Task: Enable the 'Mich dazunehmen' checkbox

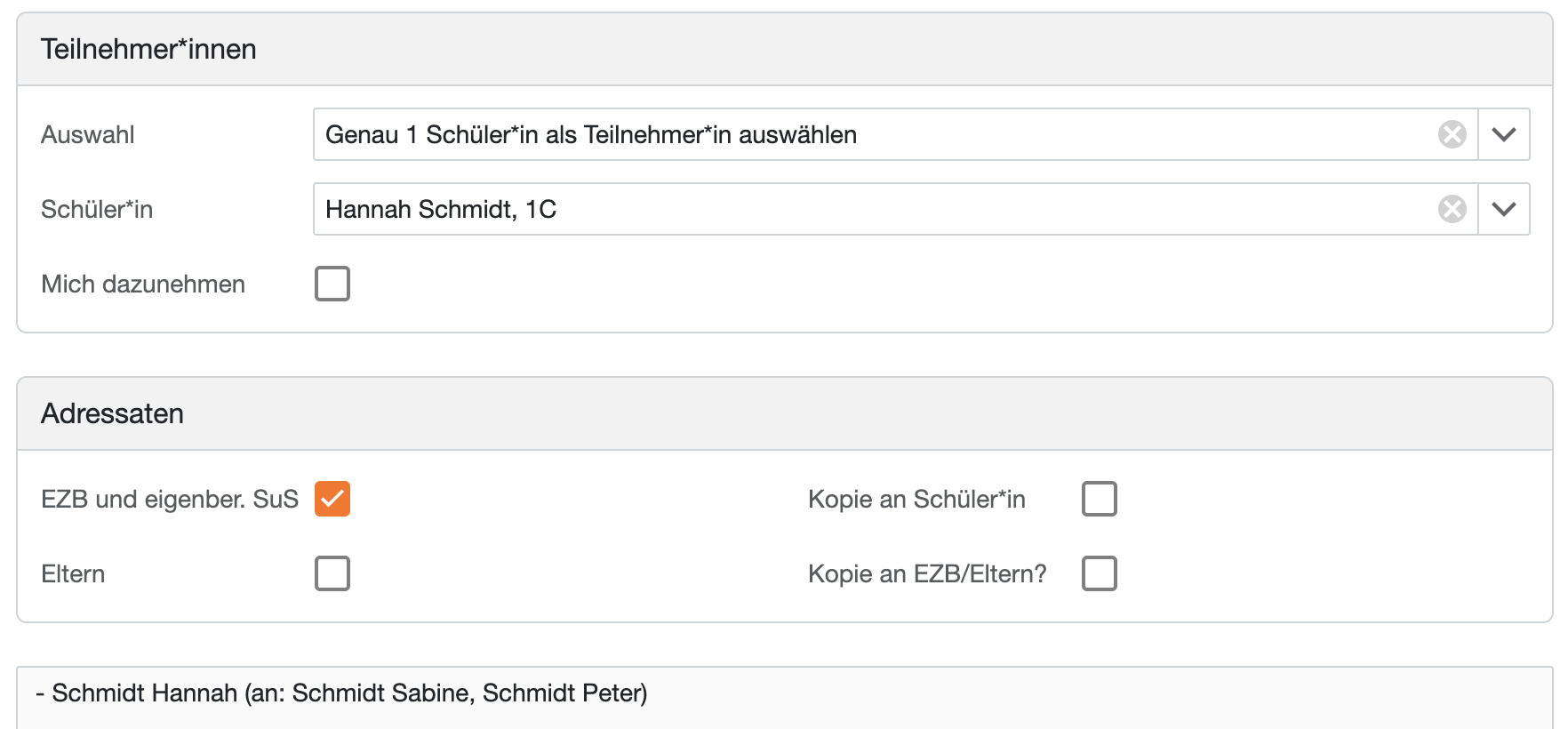Action: tap(332, 284)
